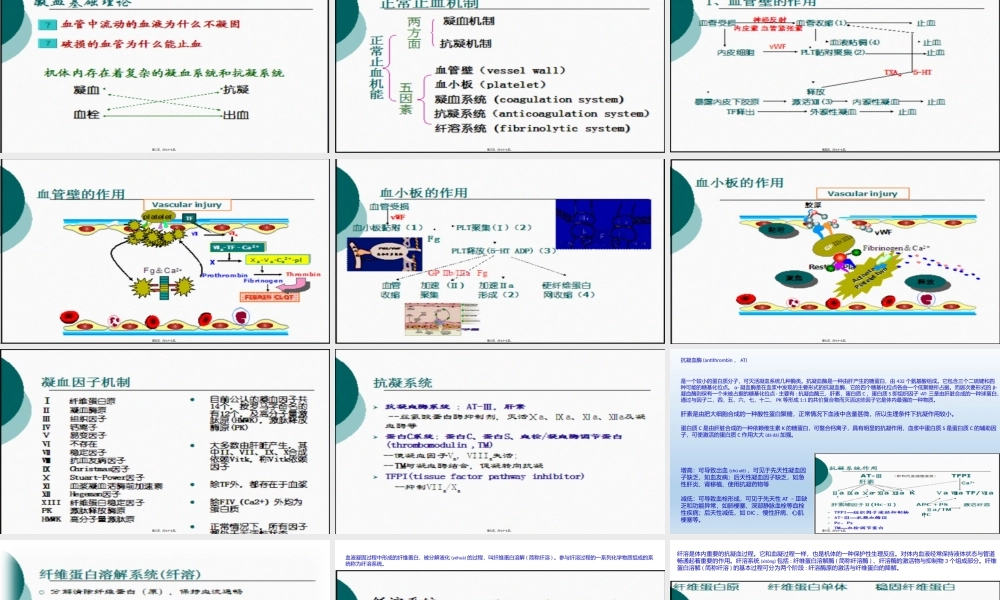Screen dimensions: 1000x600
Task: Select the vWF label in the Vascular injury diagram
Action: pyautogui.click(x=883, y=231)
